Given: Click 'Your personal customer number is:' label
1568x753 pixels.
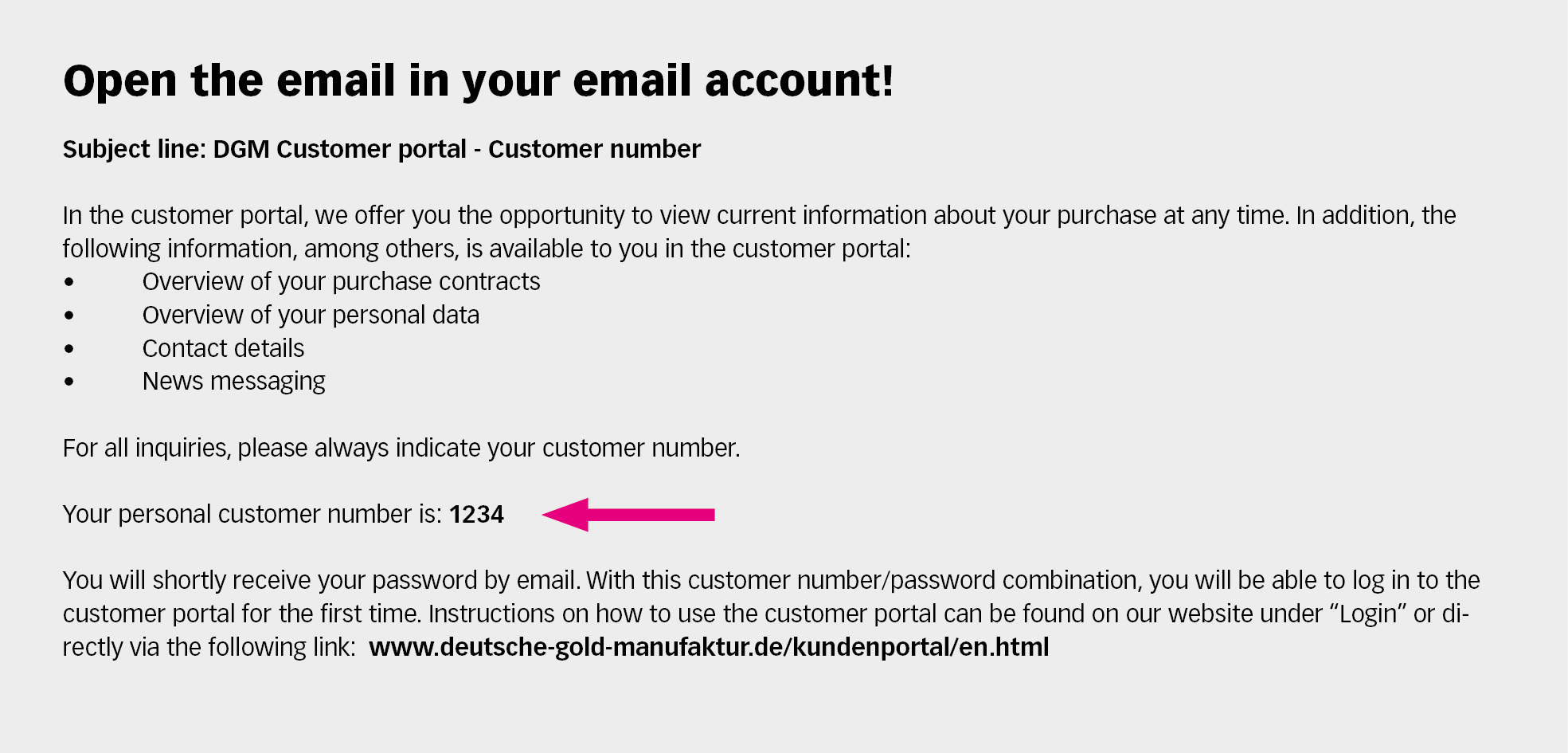Looking at the screenshot, I should 252,515.
